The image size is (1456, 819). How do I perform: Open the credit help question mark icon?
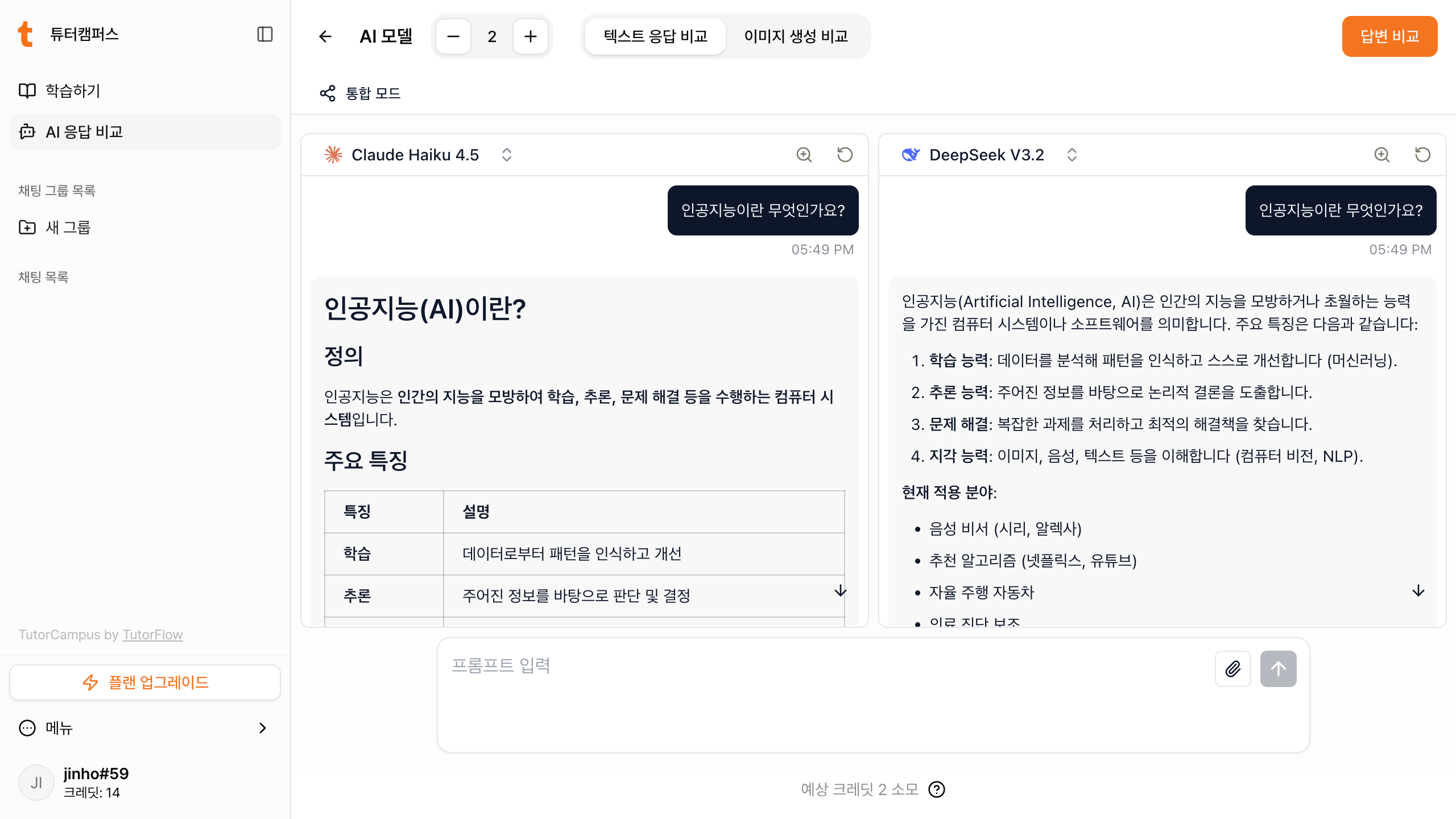pos(937,789)
